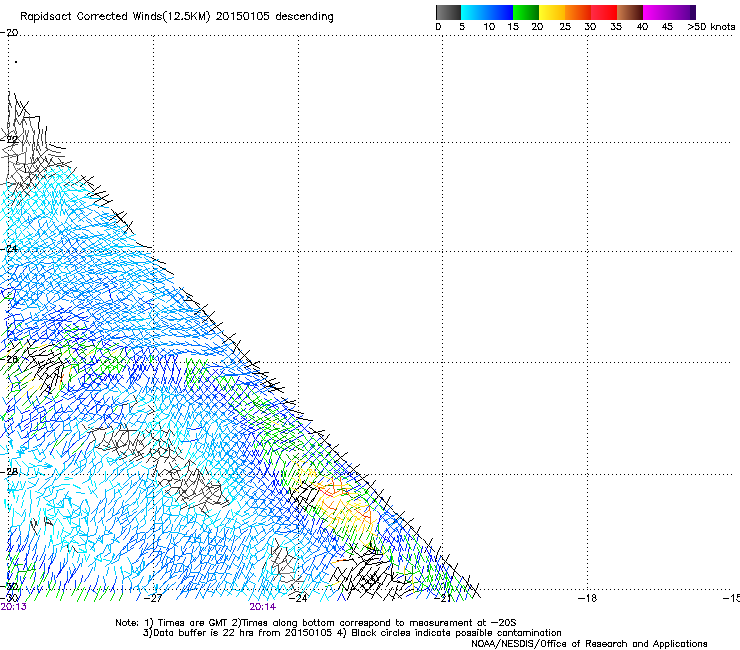Screen dimensions: 740x650
Task: Click the green 15–20 knots color segment
Action: pos(526,12)
